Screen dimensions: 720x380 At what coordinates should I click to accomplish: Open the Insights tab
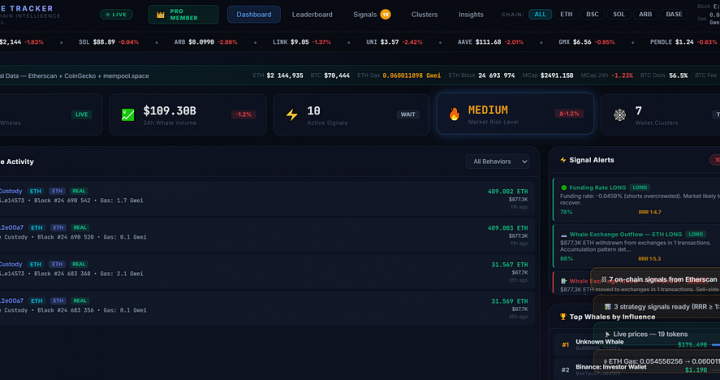click(471, 15)
